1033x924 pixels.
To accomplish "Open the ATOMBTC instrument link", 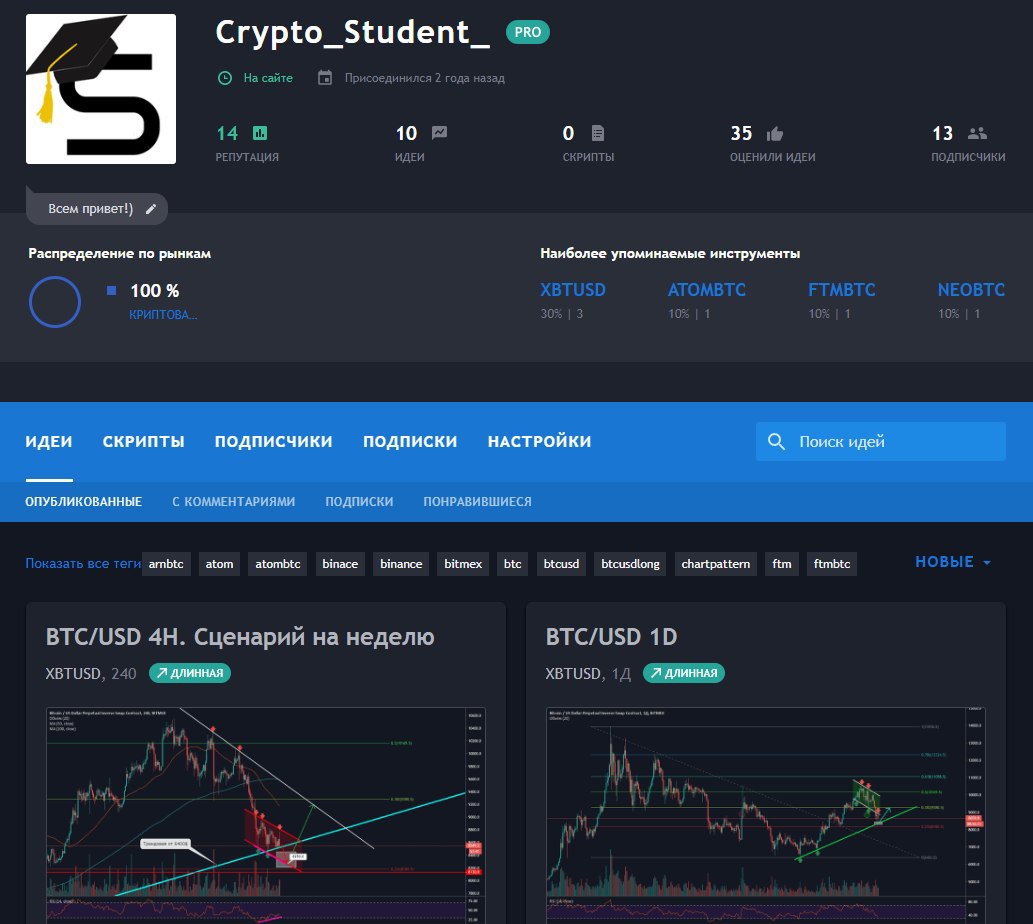I will coord(707,290).
